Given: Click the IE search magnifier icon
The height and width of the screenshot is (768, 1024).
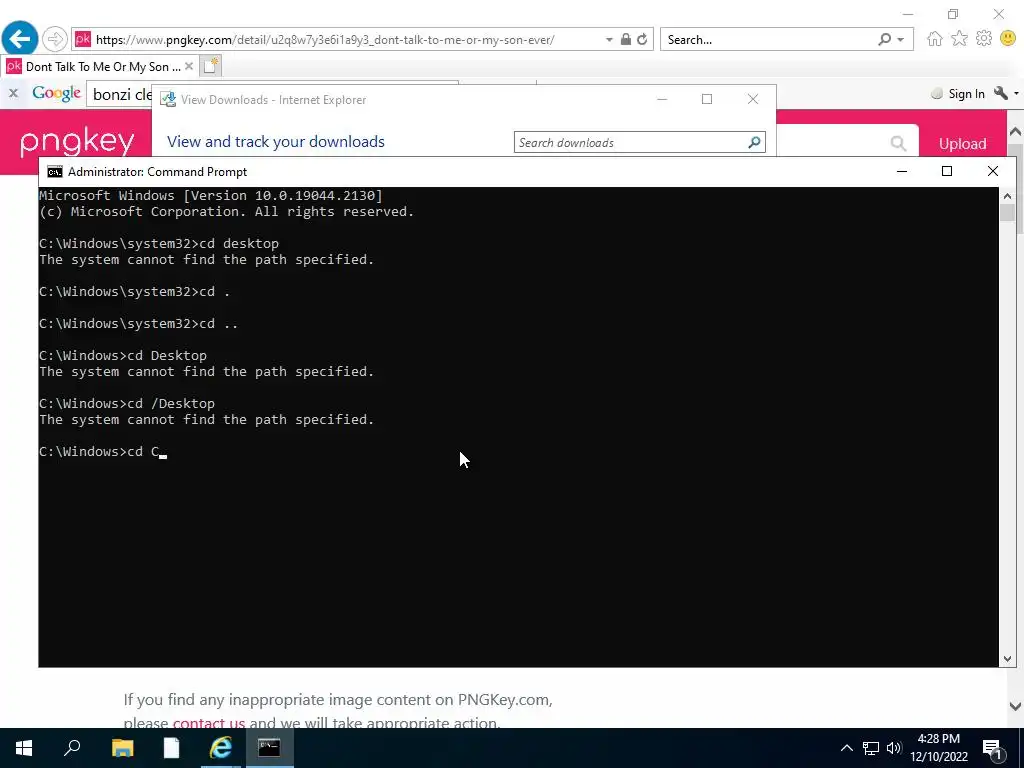Looking at the screenshot, I should point(884,39).
